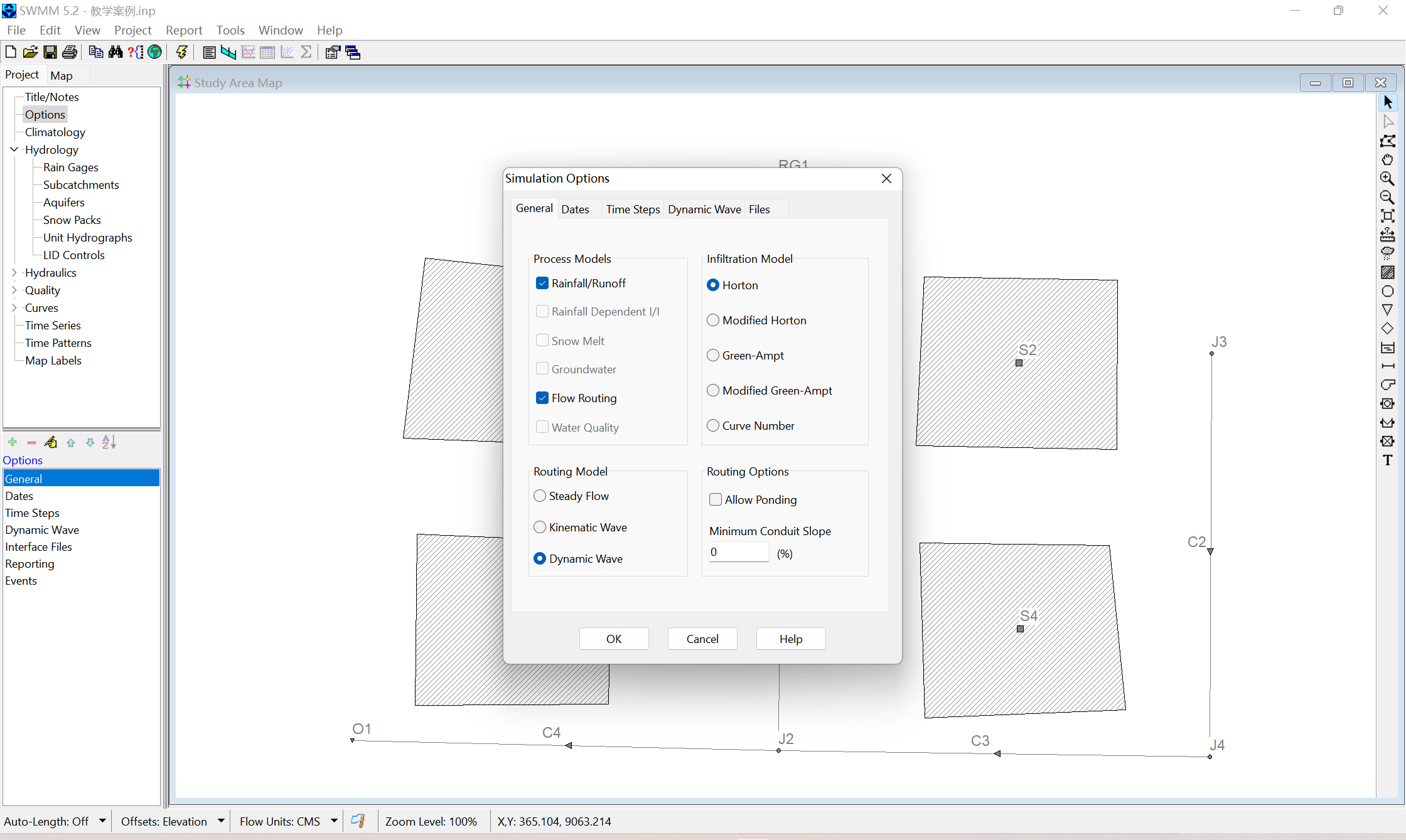Open the Profile Plot toolbar icon

(228, 52)
